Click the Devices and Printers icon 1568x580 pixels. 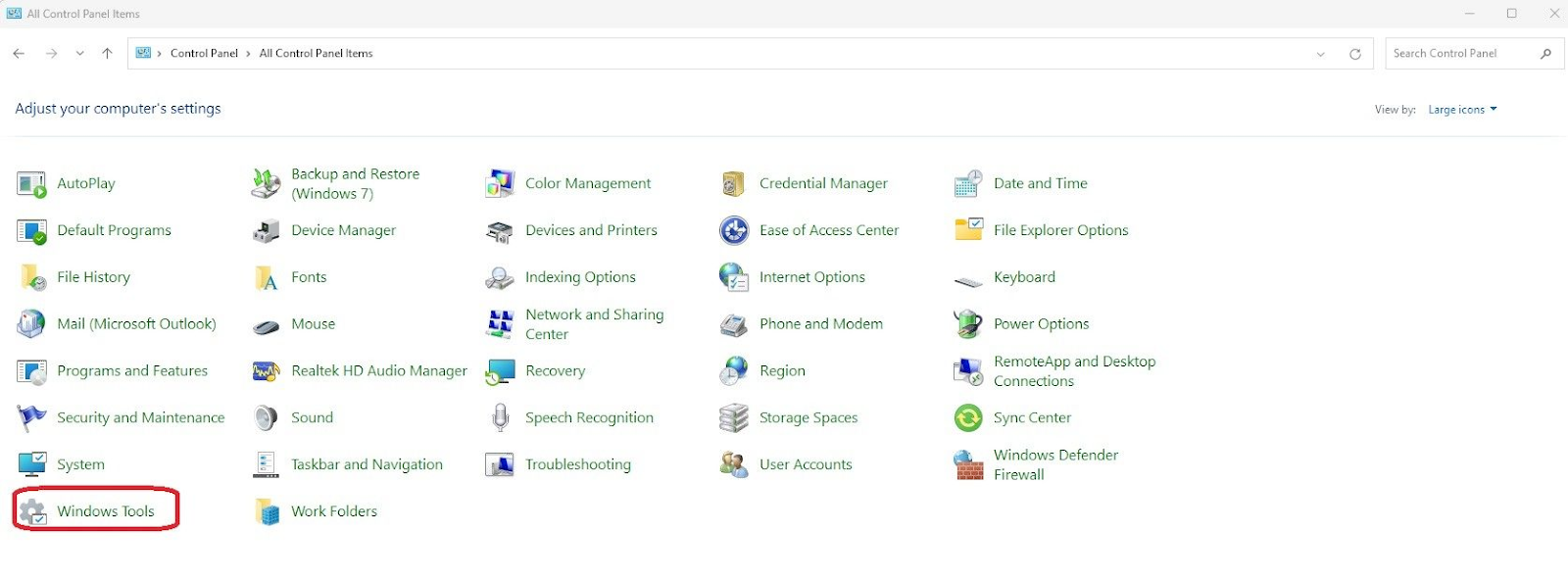coord(500,230)
